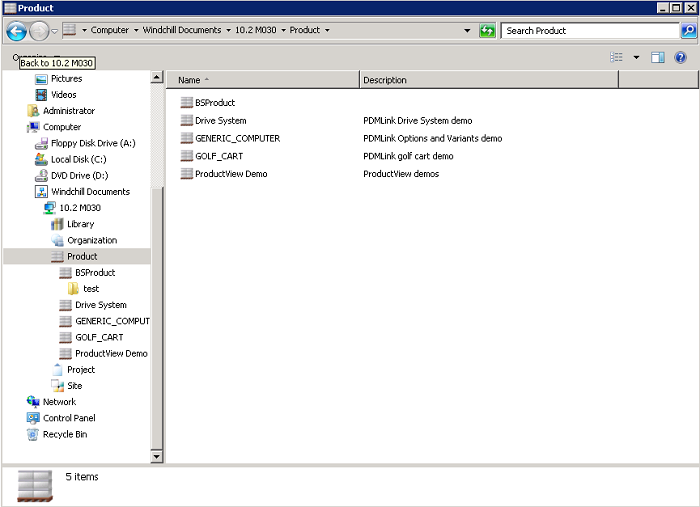Open the view options dropdown arrow
The height and width of the screenshot is (507, 700).
point(636,58)
